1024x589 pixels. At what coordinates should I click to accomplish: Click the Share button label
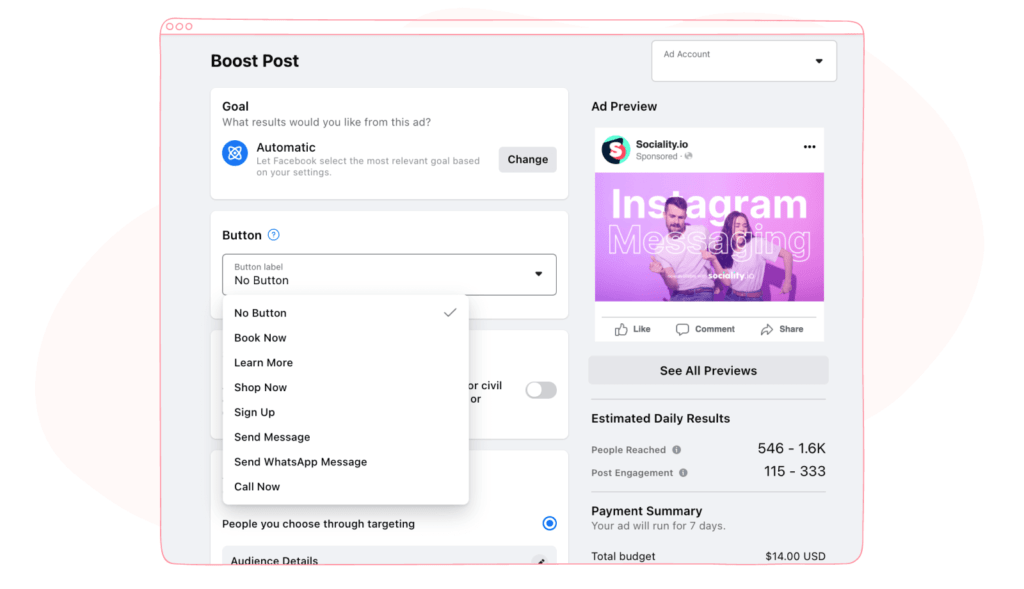pos(791,329)
